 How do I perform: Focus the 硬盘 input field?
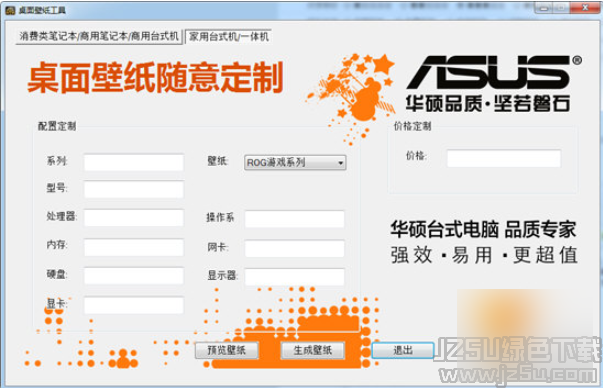[134, 276]
